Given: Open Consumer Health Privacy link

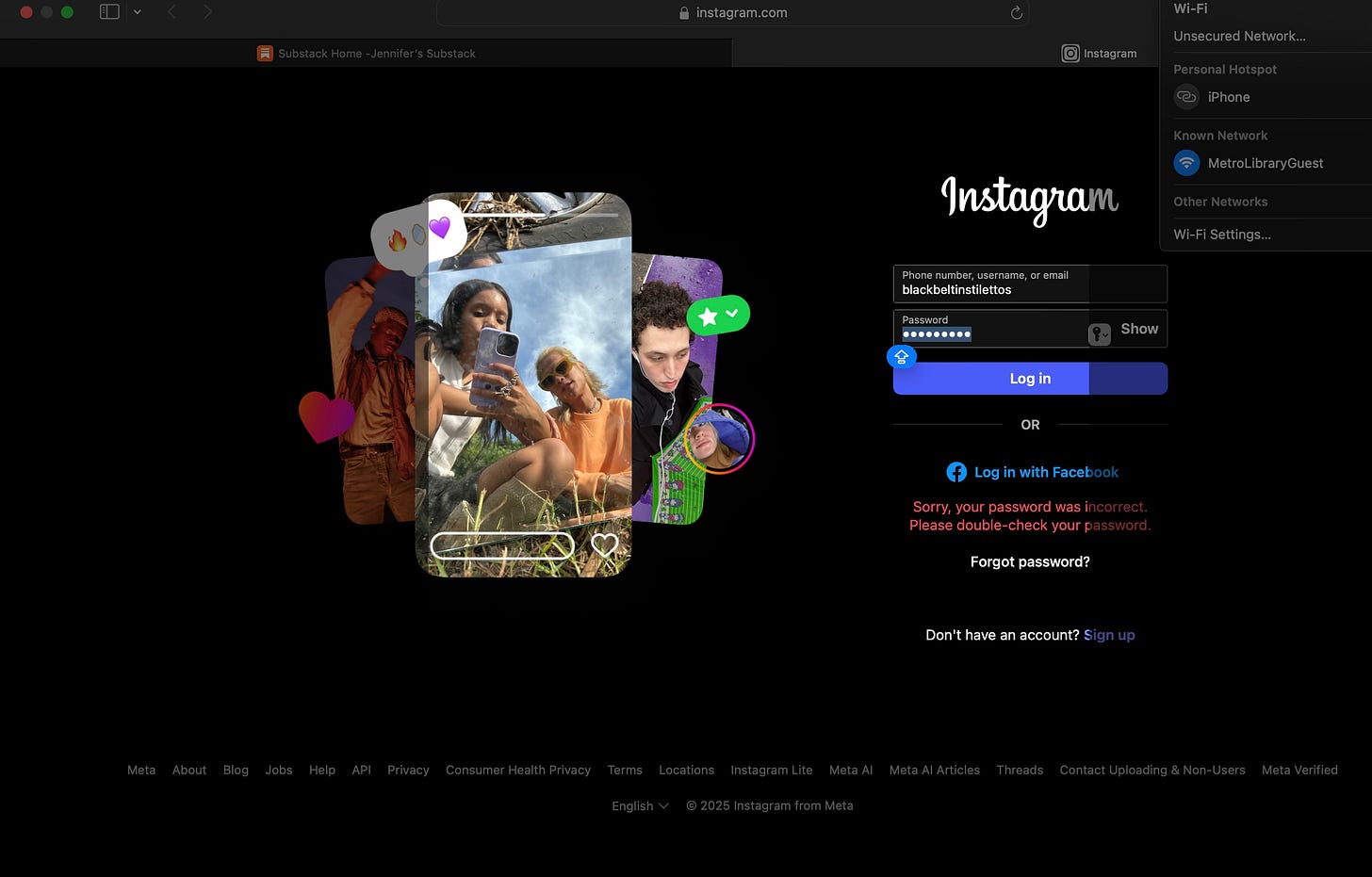Looking at the screenshot, I should pyautogui.click(x=518, y=770).
